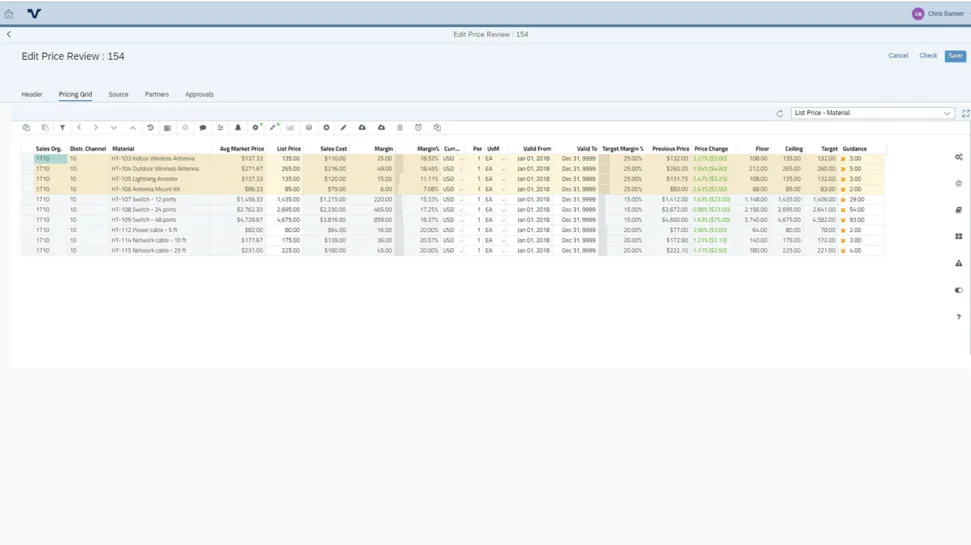Toggle the switch icon in right sidebar
971x545 pixels.
(x=958, y=290)
